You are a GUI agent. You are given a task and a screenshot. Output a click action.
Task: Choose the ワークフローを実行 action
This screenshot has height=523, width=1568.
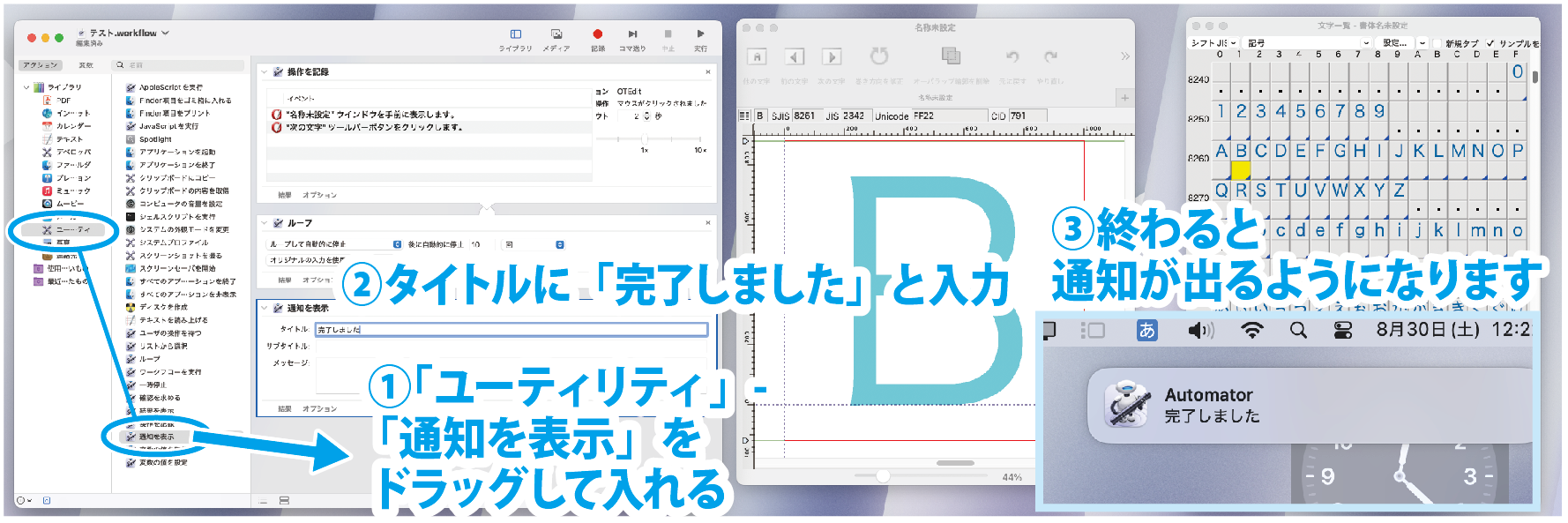[164, 372]
